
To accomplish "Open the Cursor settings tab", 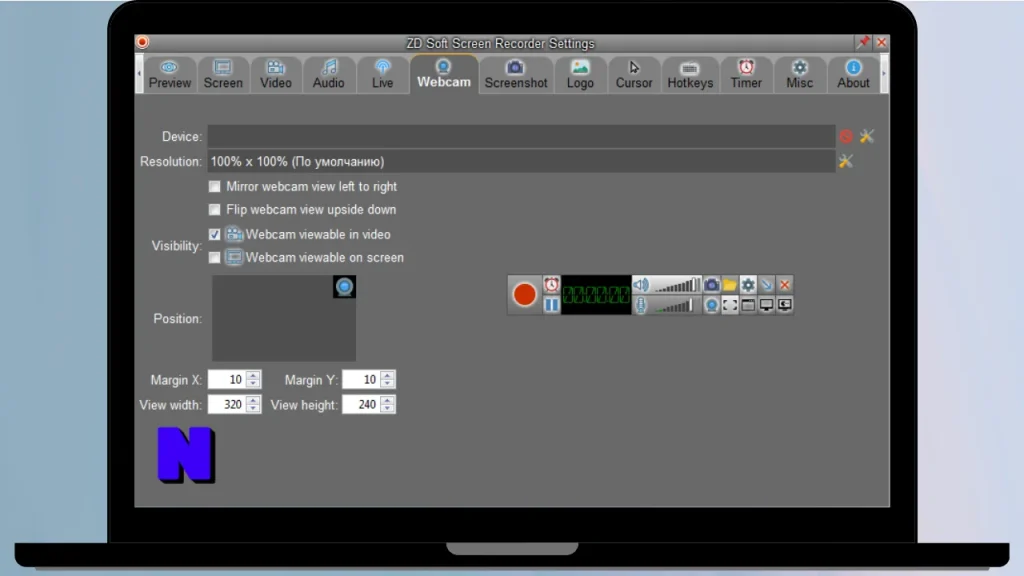I will tap(633, 74).
